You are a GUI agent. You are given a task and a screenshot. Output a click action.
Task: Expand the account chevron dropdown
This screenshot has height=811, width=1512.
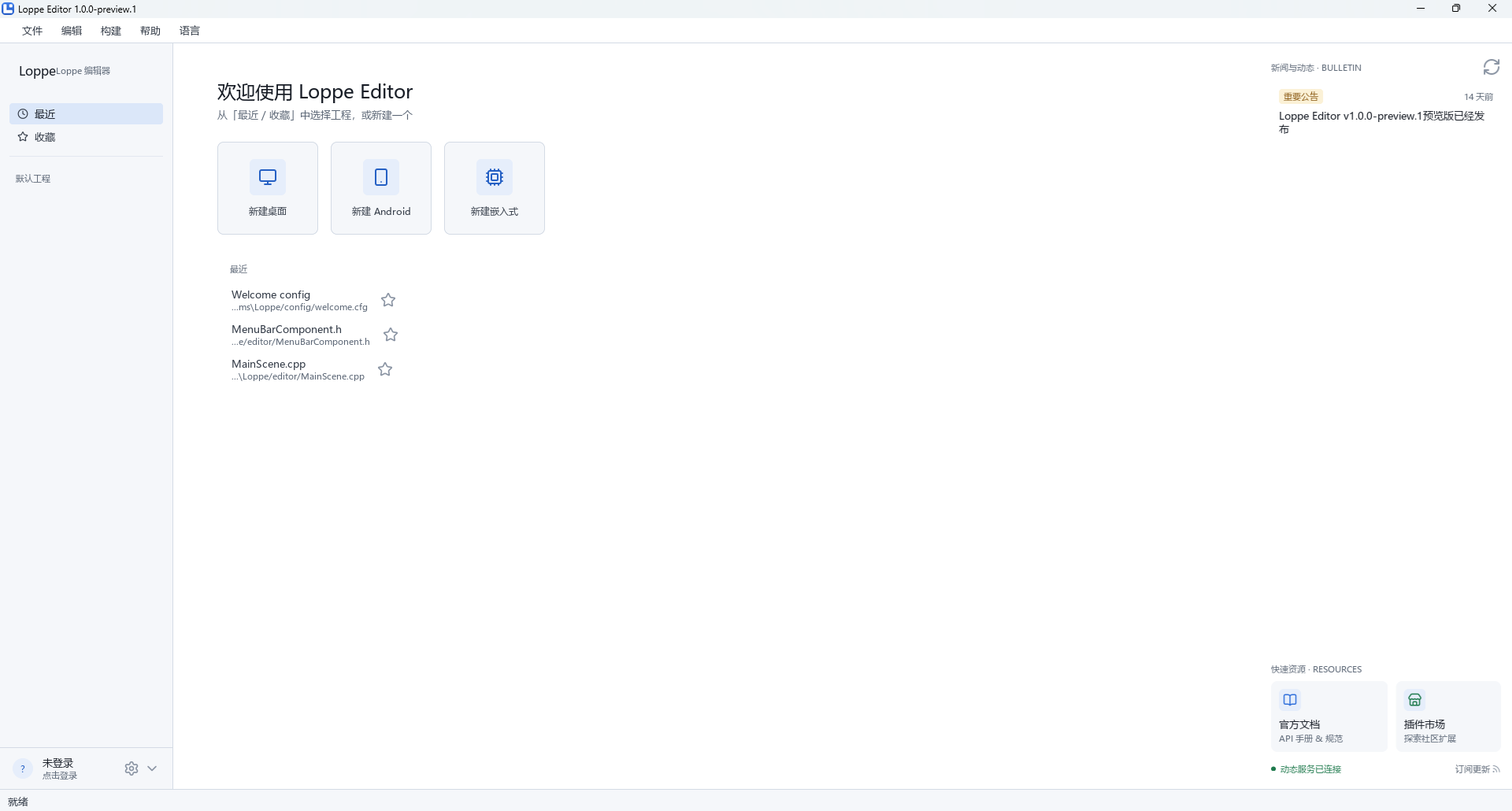coord(152,768)
